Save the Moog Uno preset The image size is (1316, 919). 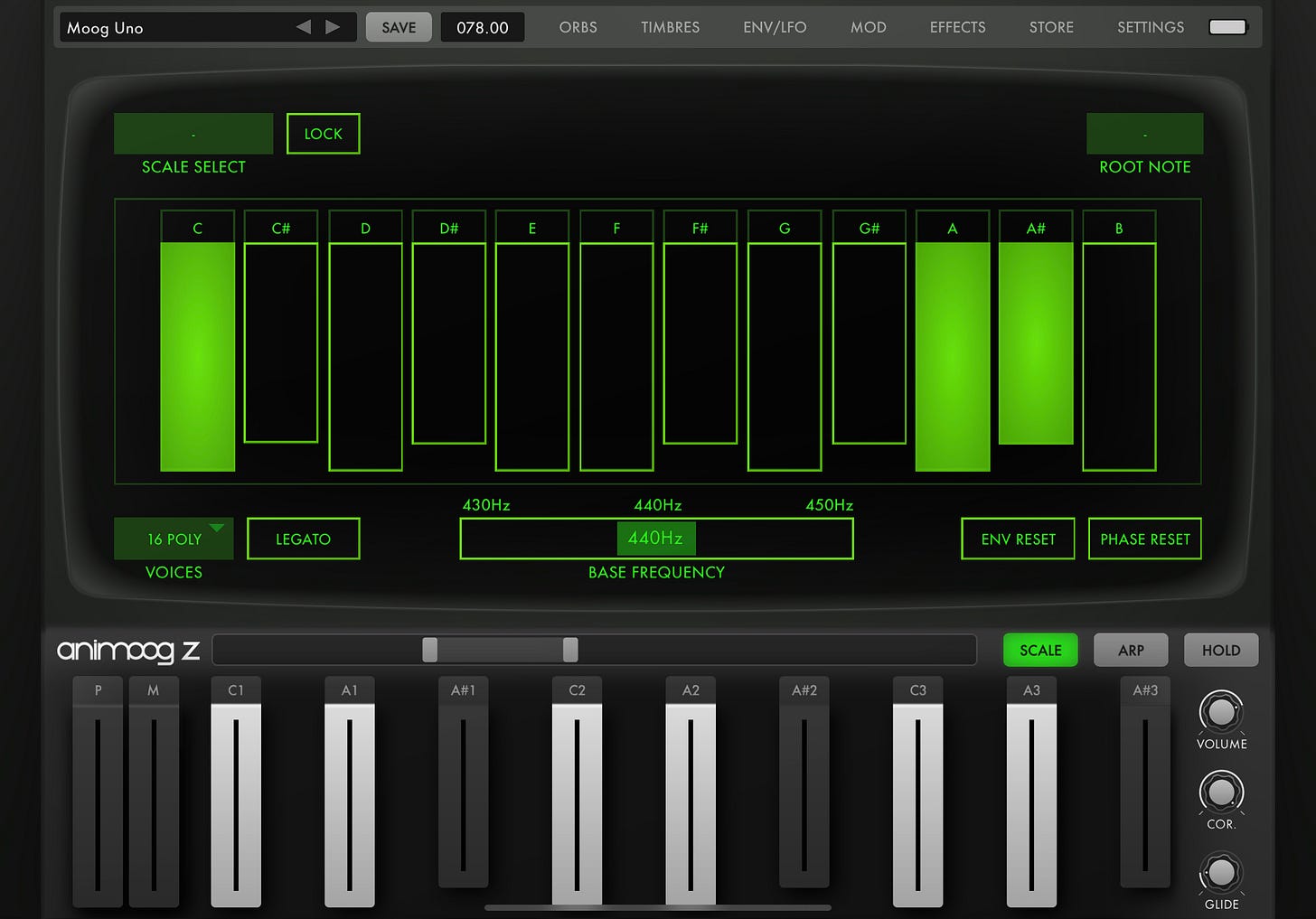click(x=399, y=27)
